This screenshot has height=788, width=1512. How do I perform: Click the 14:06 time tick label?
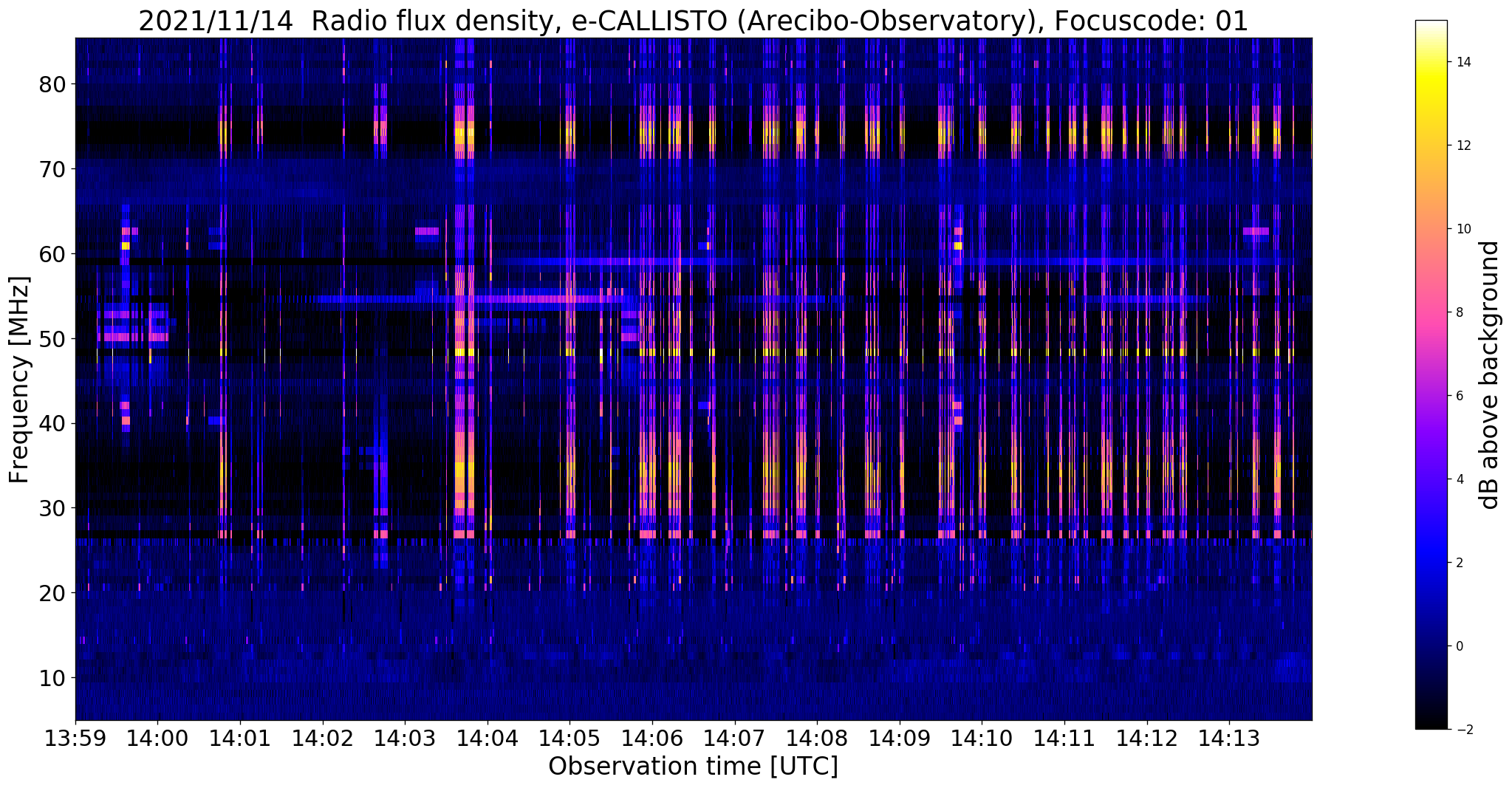pos(652,738)
